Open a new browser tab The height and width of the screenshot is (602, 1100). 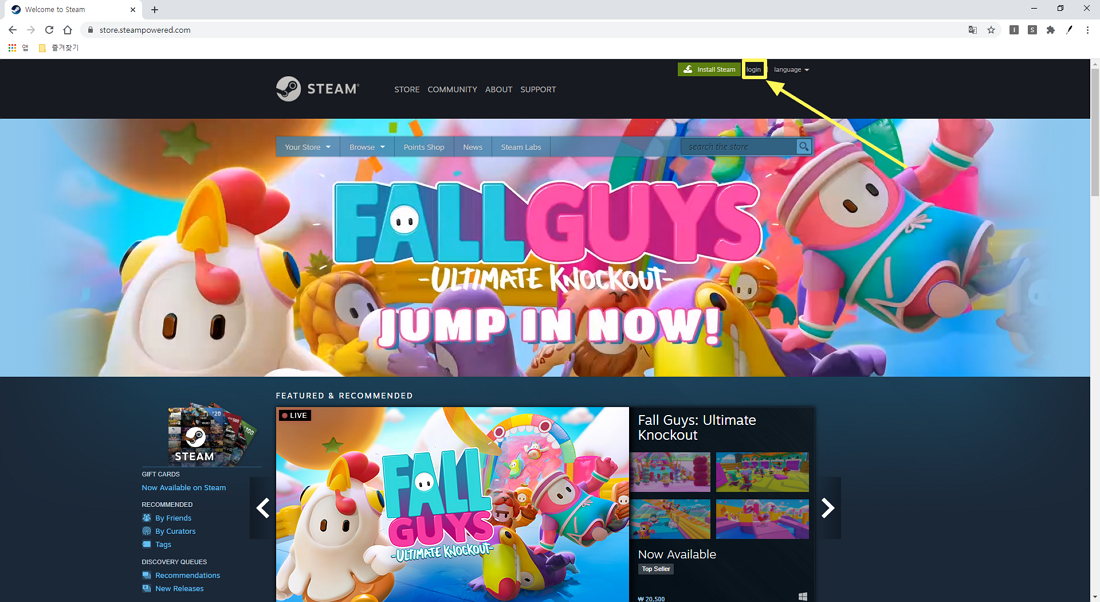154,10
